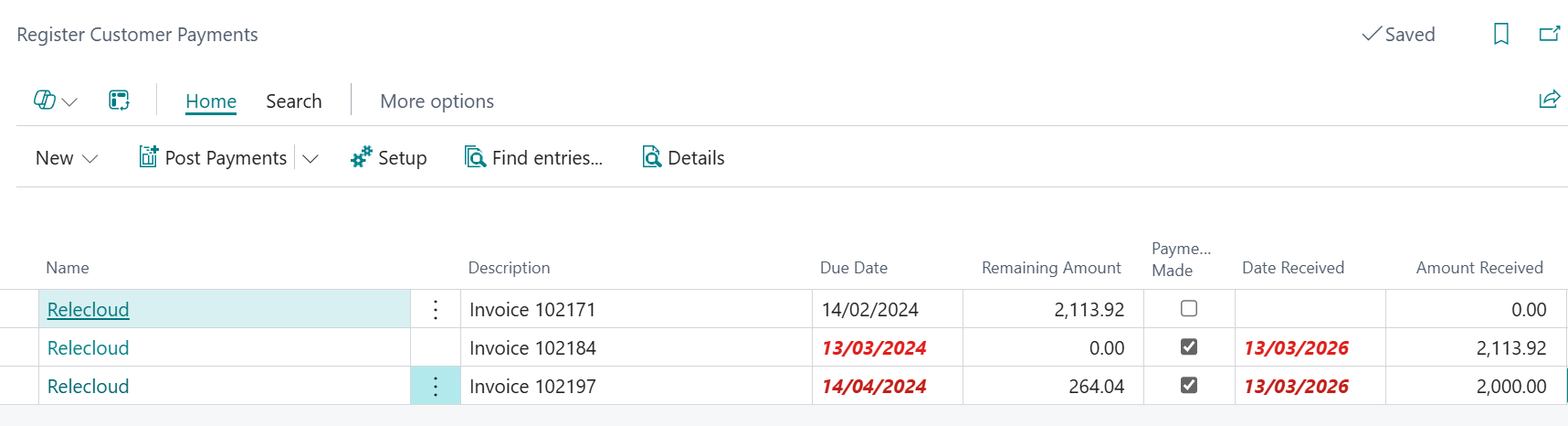Open More options menu
The image size is (1568, 426).
(437, 101)
